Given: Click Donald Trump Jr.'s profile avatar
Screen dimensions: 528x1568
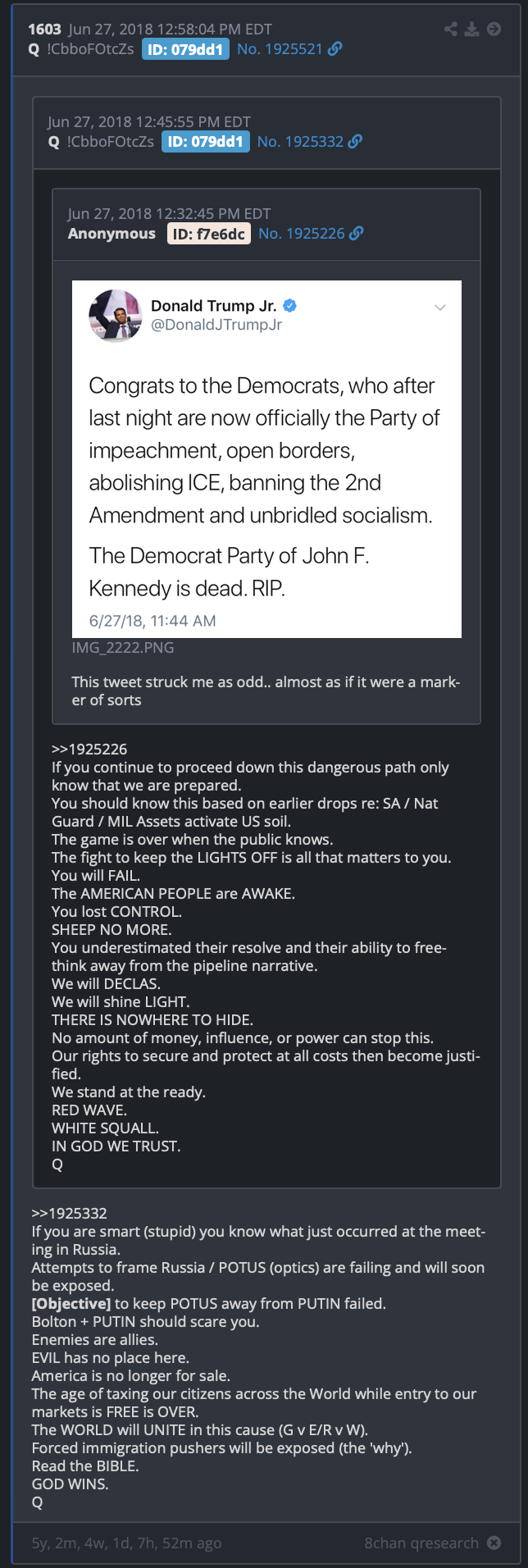Looking at the screenshot, I should pos(116,316).
